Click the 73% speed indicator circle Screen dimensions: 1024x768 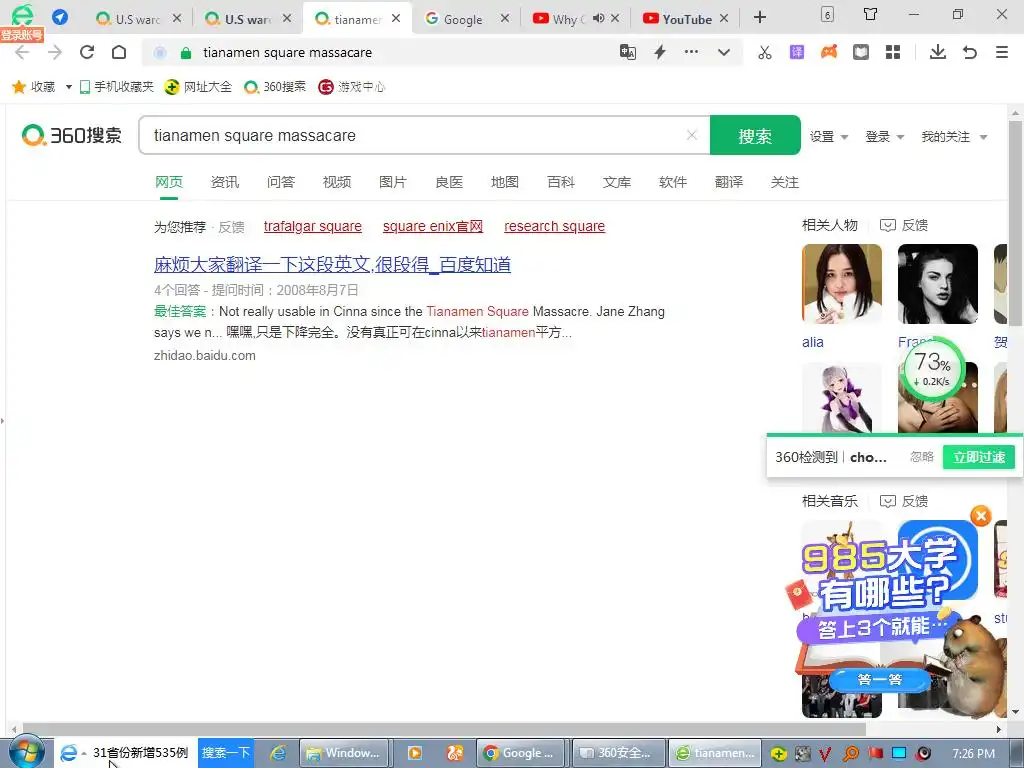point(932,369)
